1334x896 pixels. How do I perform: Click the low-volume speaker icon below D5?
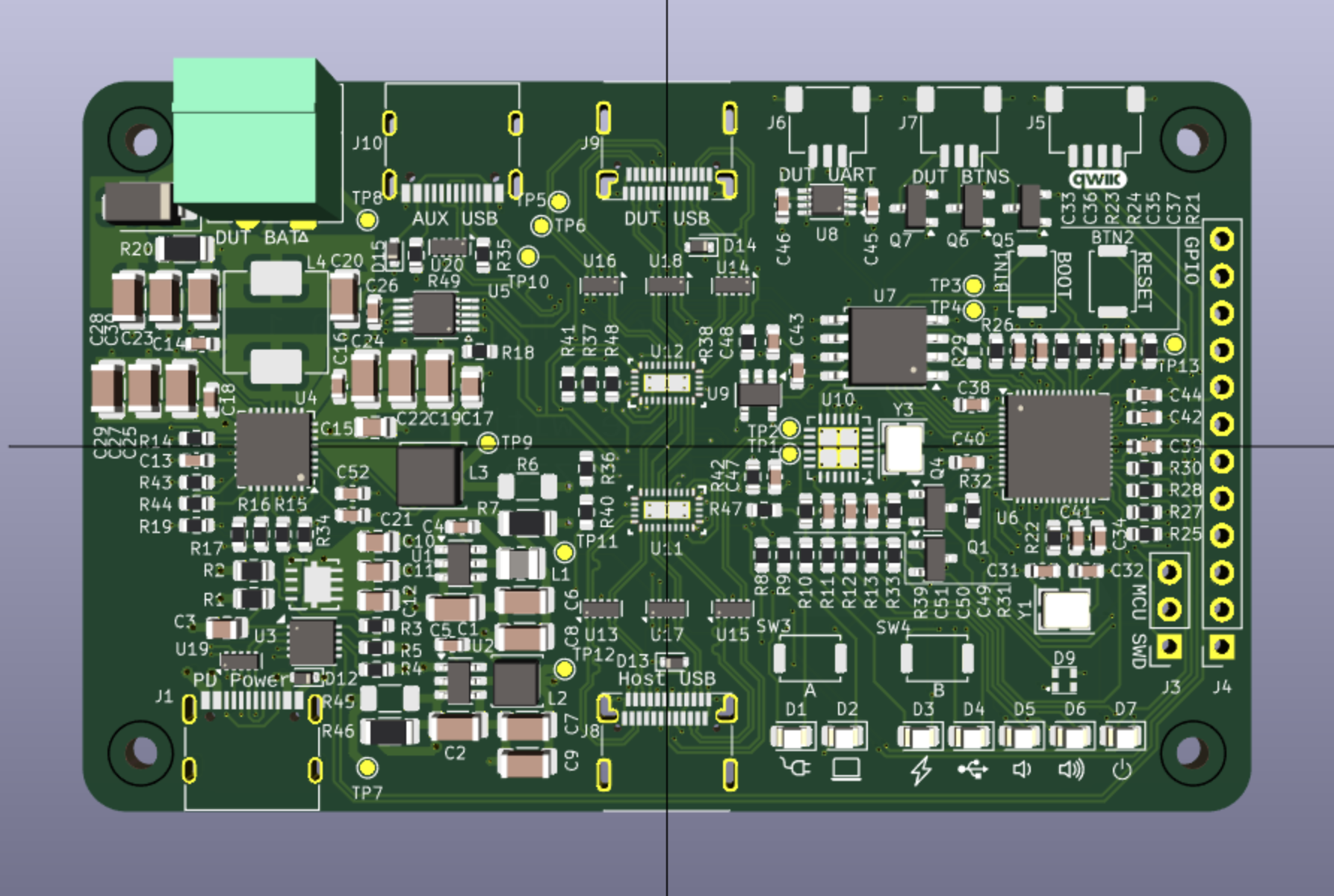click(1022, 769)
